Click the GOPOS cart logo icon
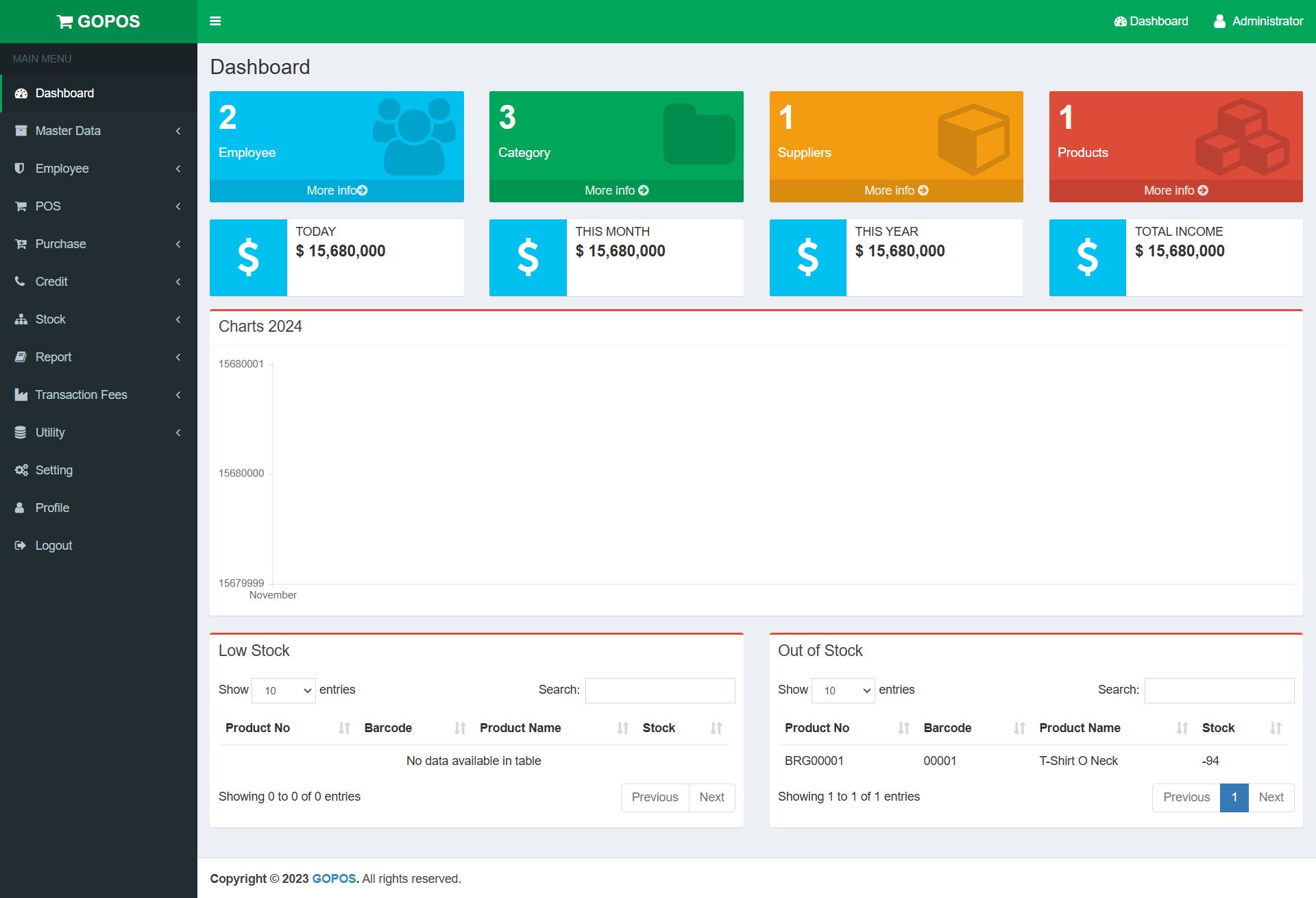The width and height of the screenshot is (1316, 898). pyautogui.click(x=65, y=22)
